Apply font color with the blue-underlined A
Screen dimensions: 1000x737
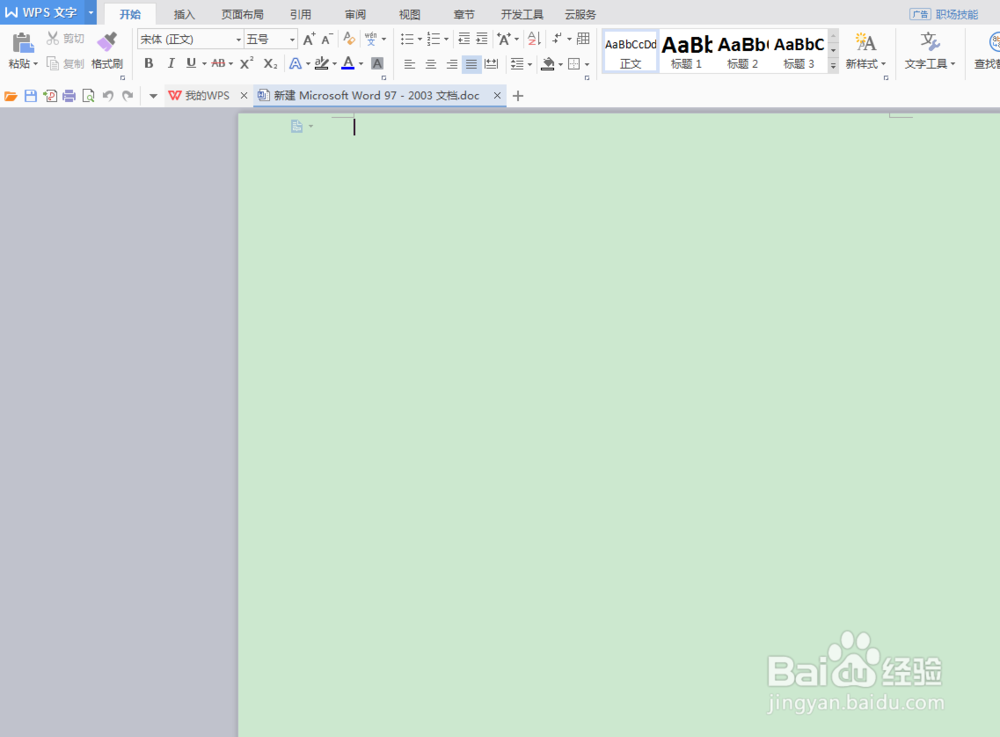348,63
